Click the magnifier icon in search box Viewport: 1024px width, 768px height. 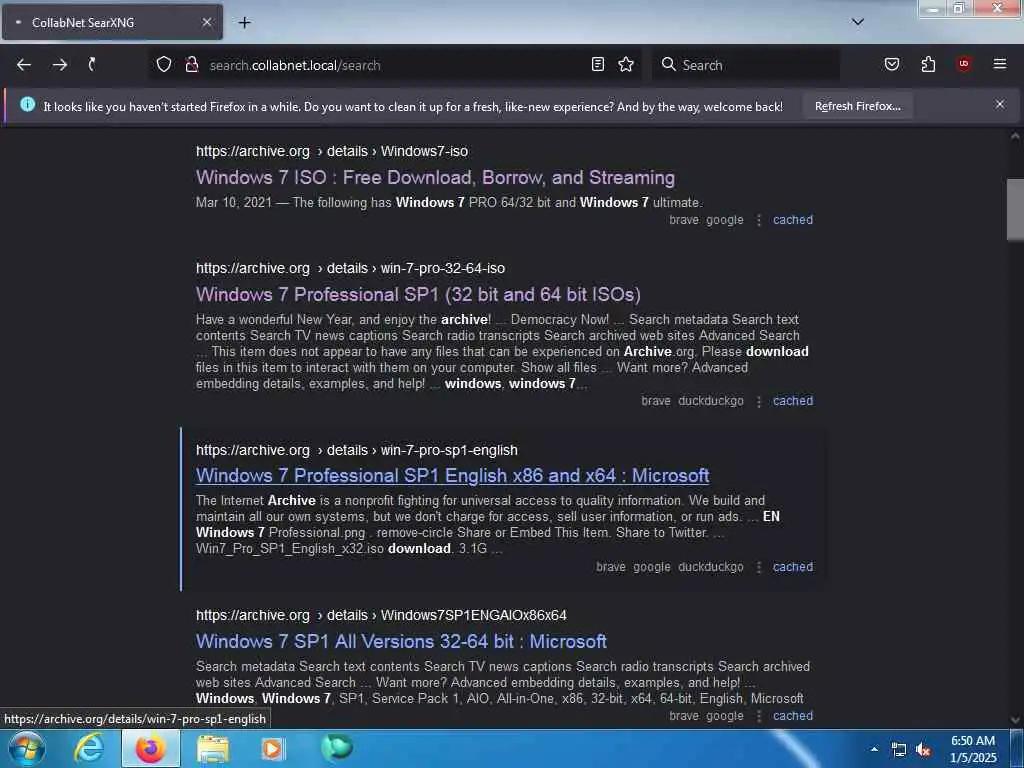tap(668, 64)
